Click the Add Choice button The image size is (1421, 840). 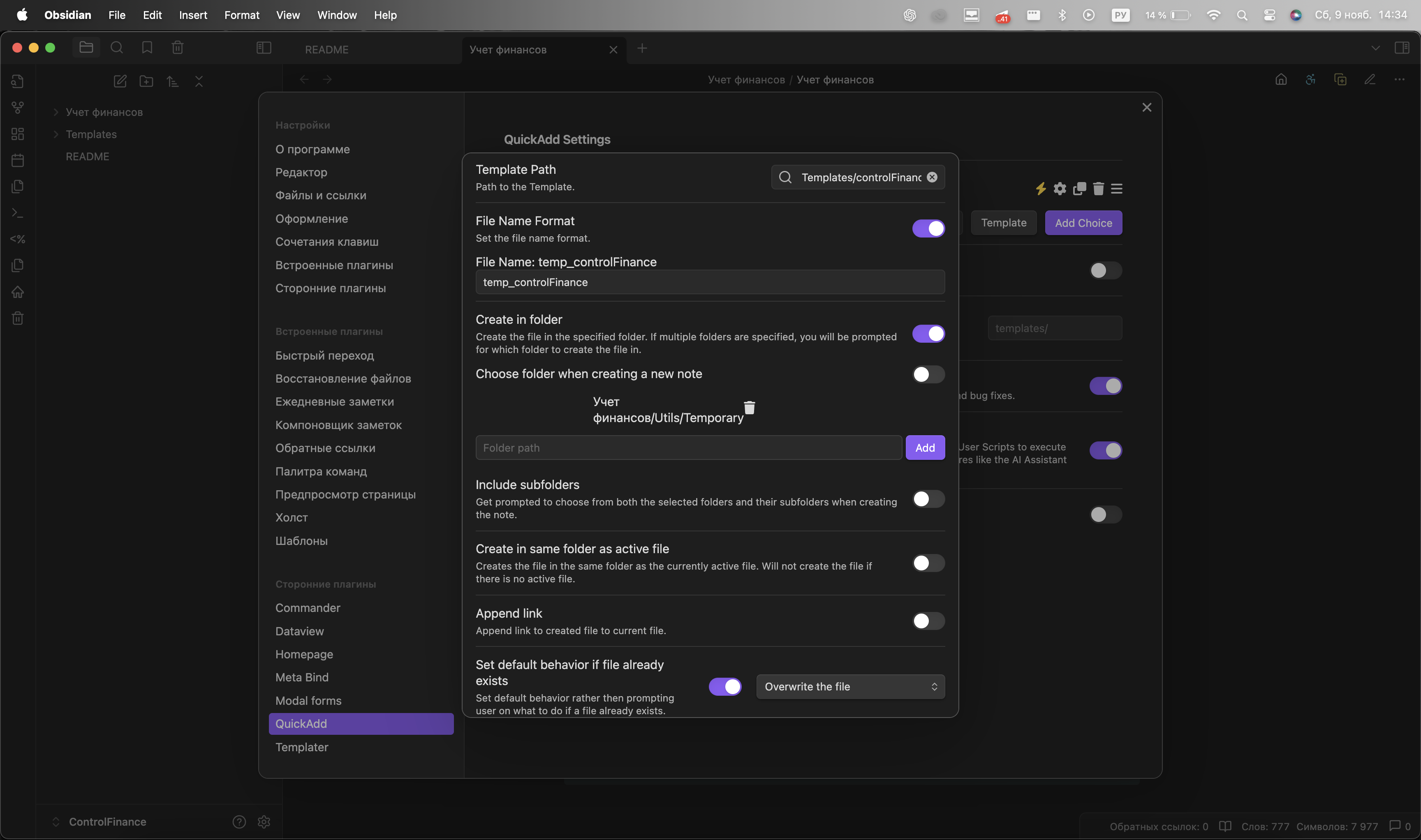[x=1083, y=223]
